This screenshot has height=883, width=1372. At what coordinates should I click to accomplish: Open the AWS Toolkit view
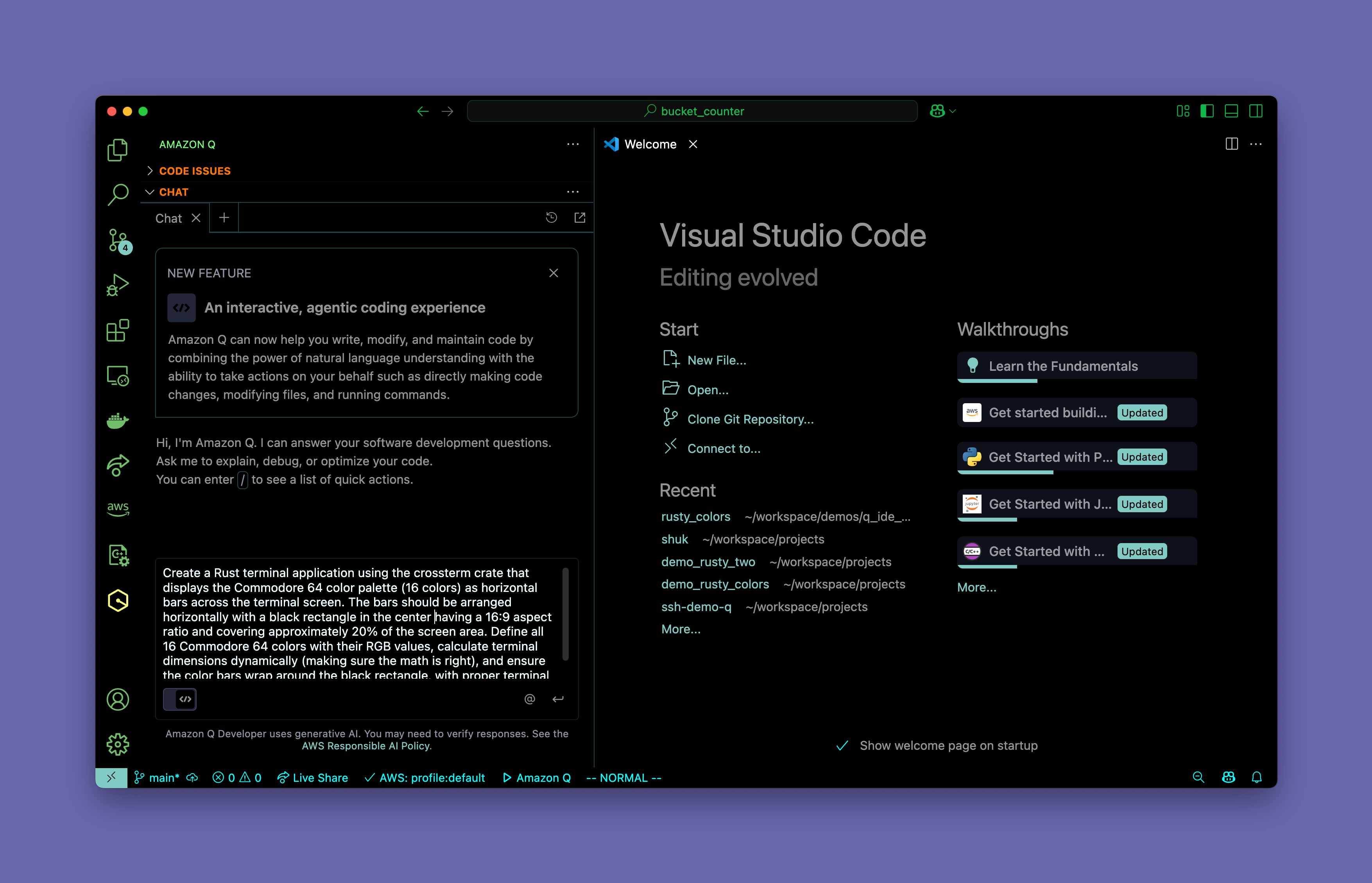pos(118,508)
